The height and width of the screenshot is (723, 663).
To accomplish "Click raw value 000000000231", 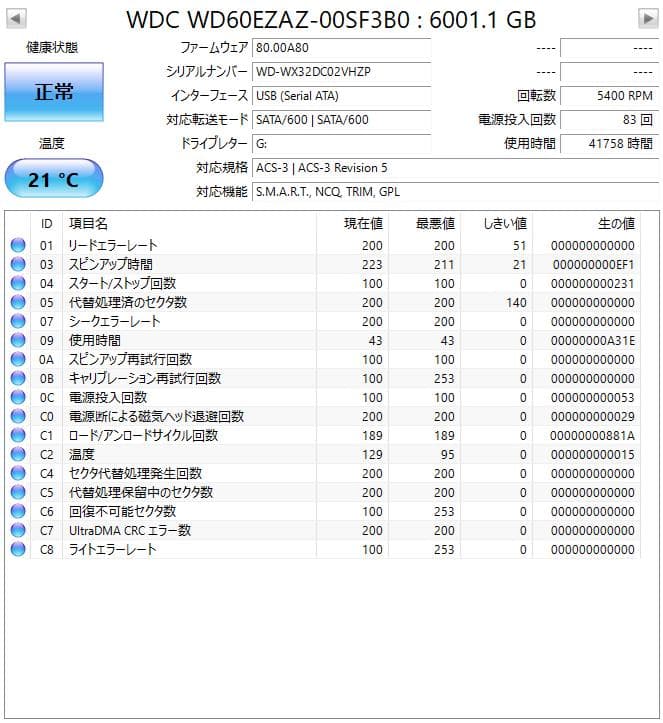I will click(592, 283).
